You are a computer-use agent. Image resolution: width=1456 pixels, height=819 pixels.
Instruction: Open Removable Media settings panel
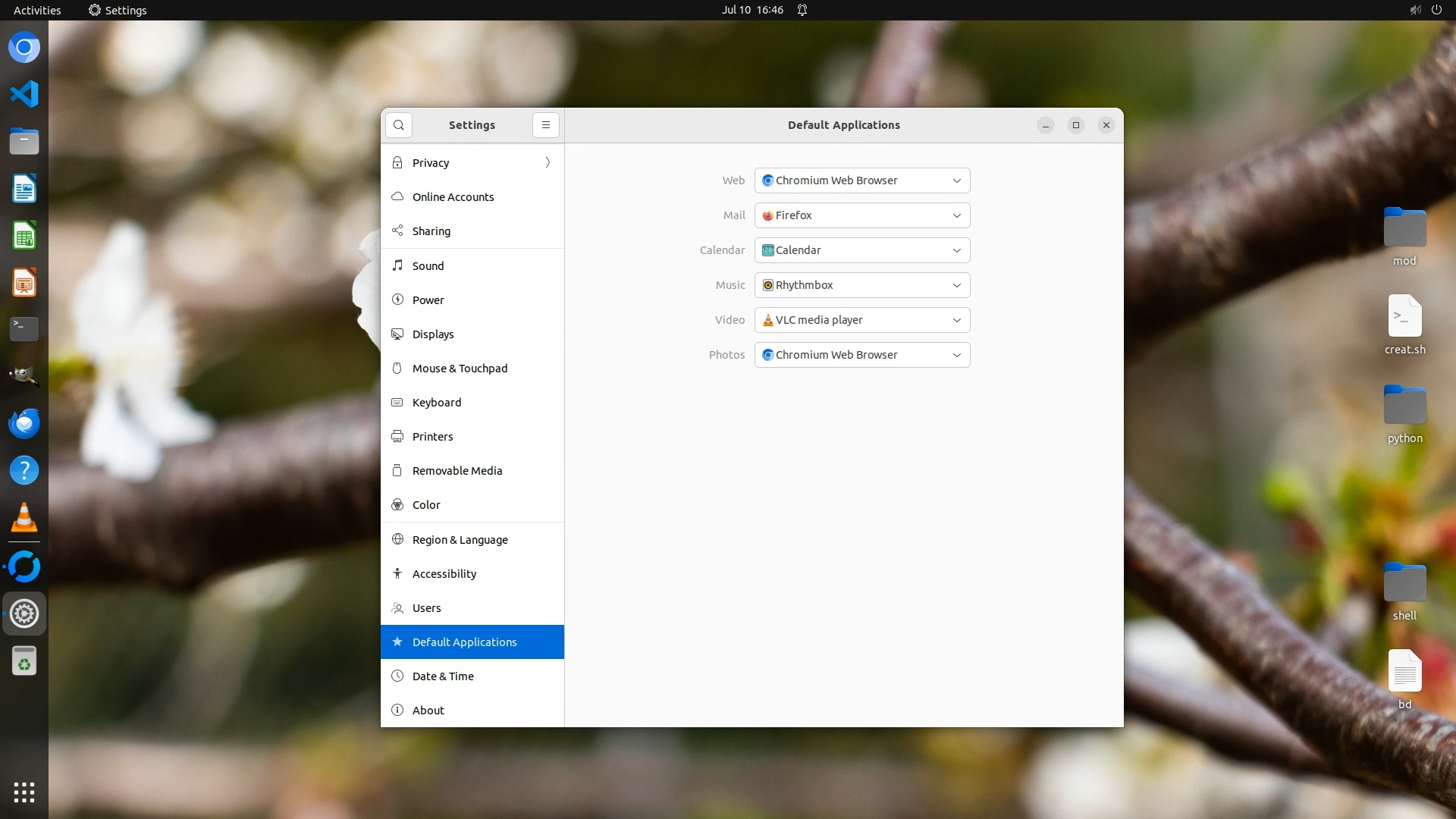tap(457, 471)
